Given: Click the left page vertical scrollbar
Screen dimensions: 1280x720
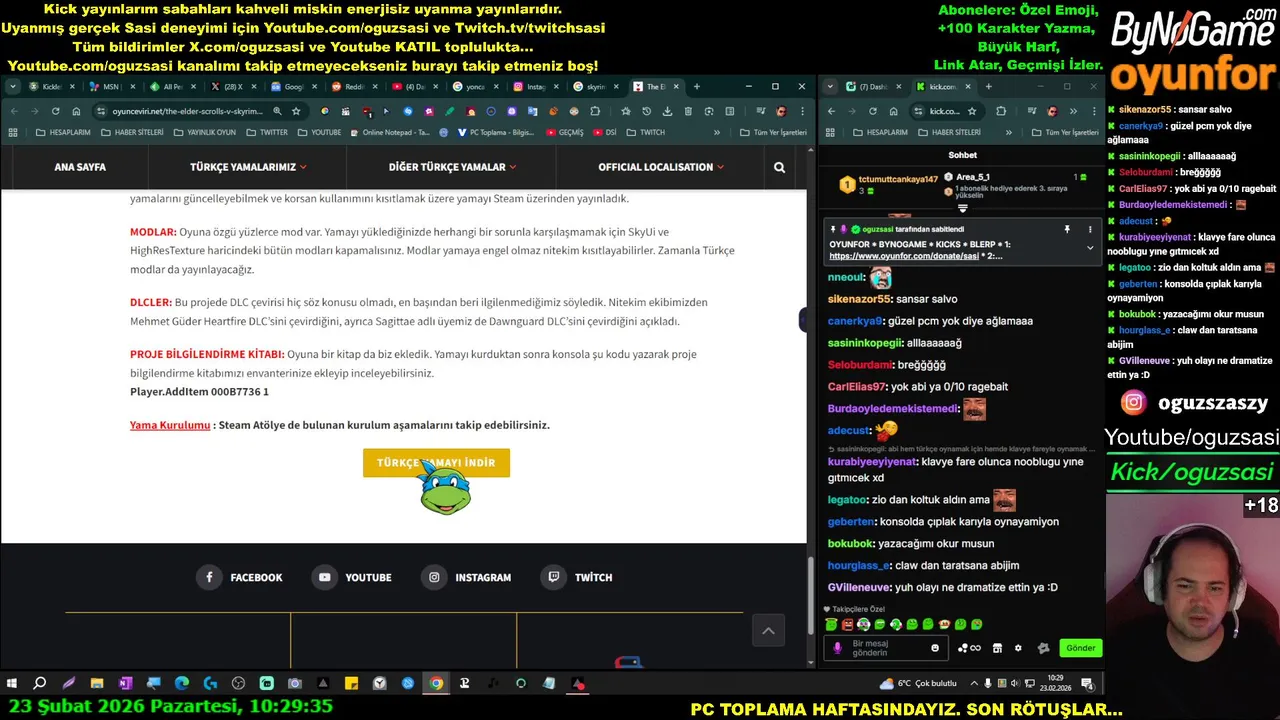Looking at the screenshot, I should pyautogui.click(x=811, y=595).
